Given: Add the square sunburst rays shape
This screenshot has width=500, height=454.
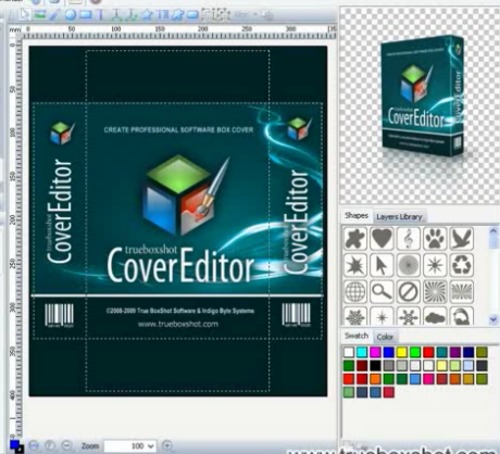Looking at the screenshot, I should pos(435,292).
